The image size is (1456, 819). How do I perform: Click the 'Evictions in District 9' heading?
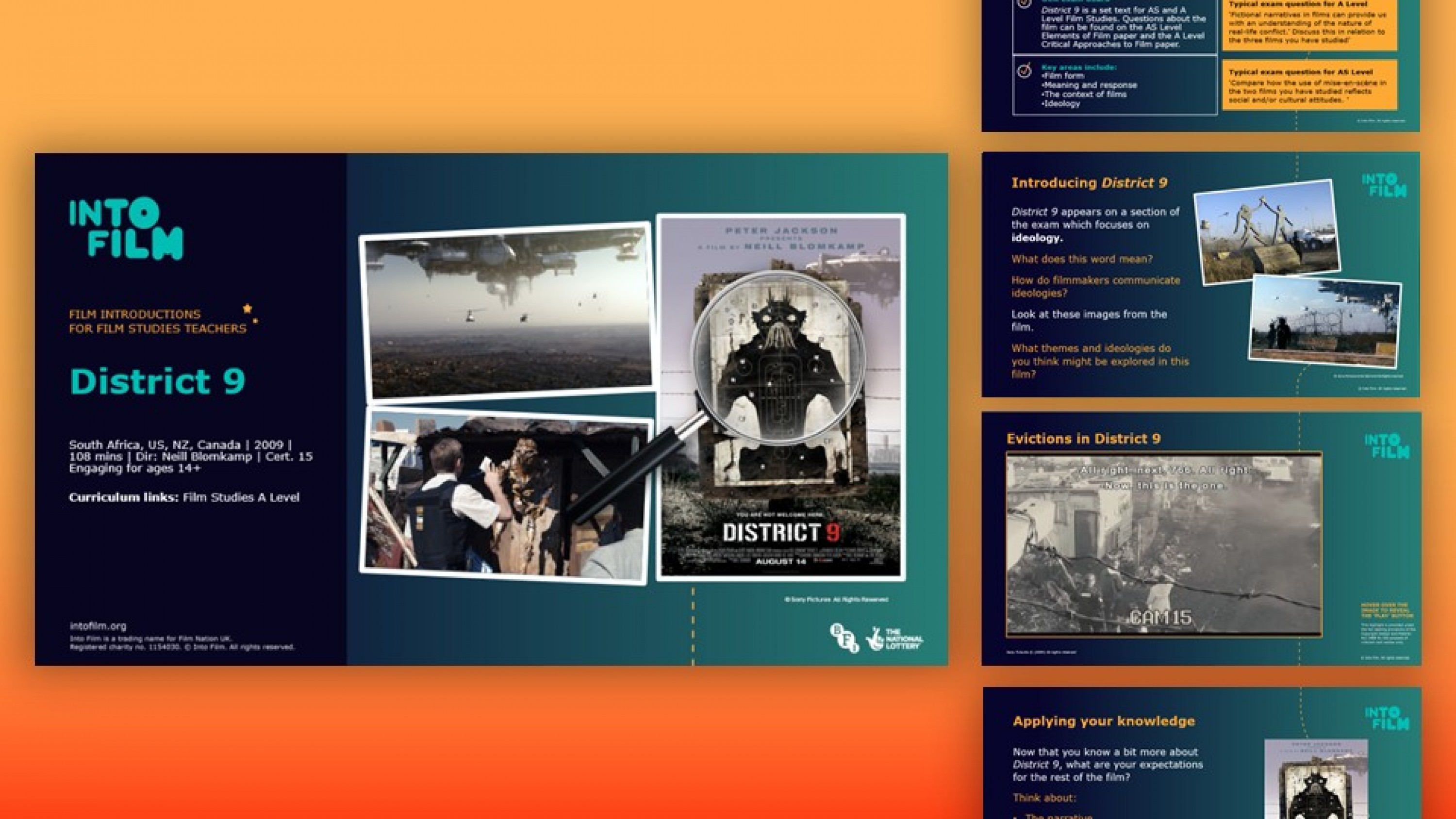pyautogui.click(x=1084, y=439)
